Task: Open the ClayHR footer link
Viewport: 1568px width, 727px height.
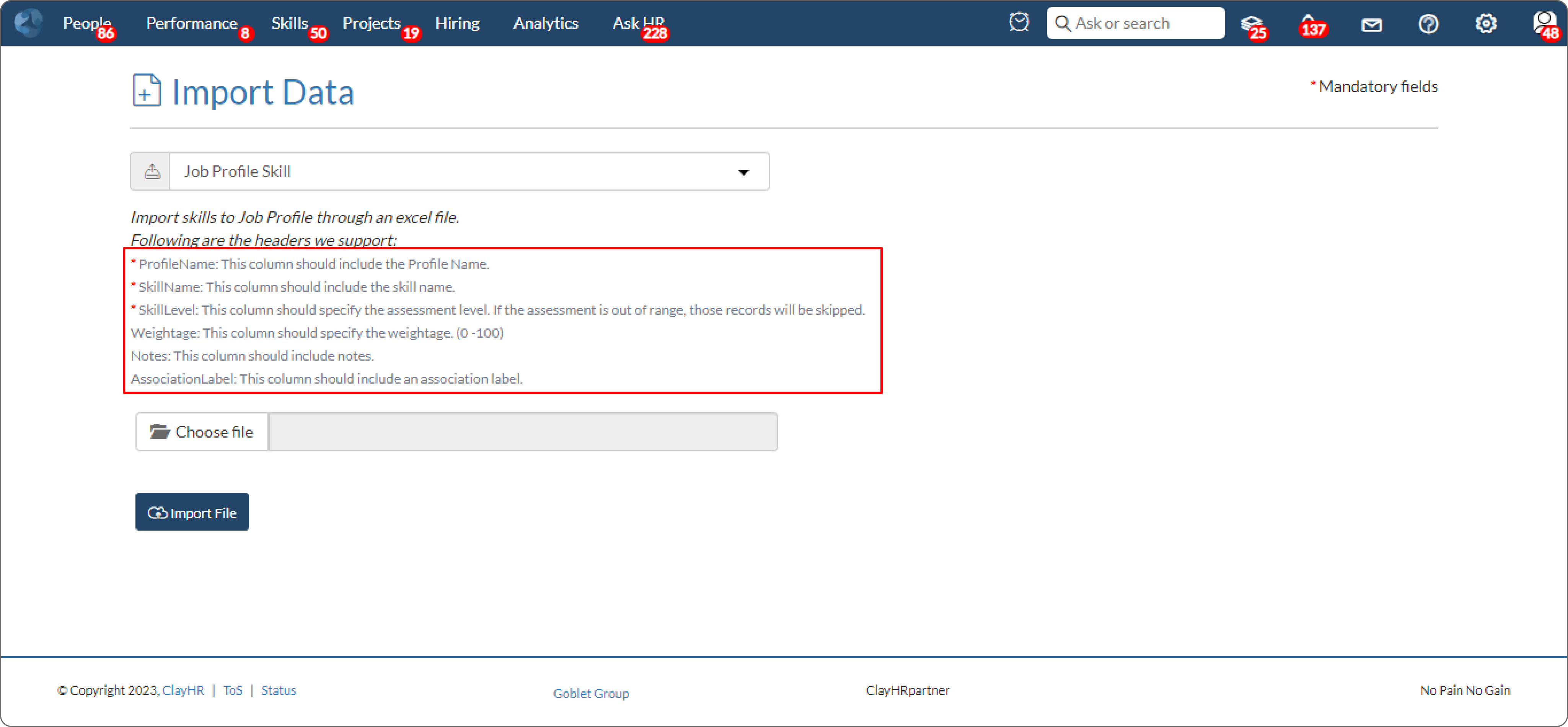Action: click(x=183, y=690)
